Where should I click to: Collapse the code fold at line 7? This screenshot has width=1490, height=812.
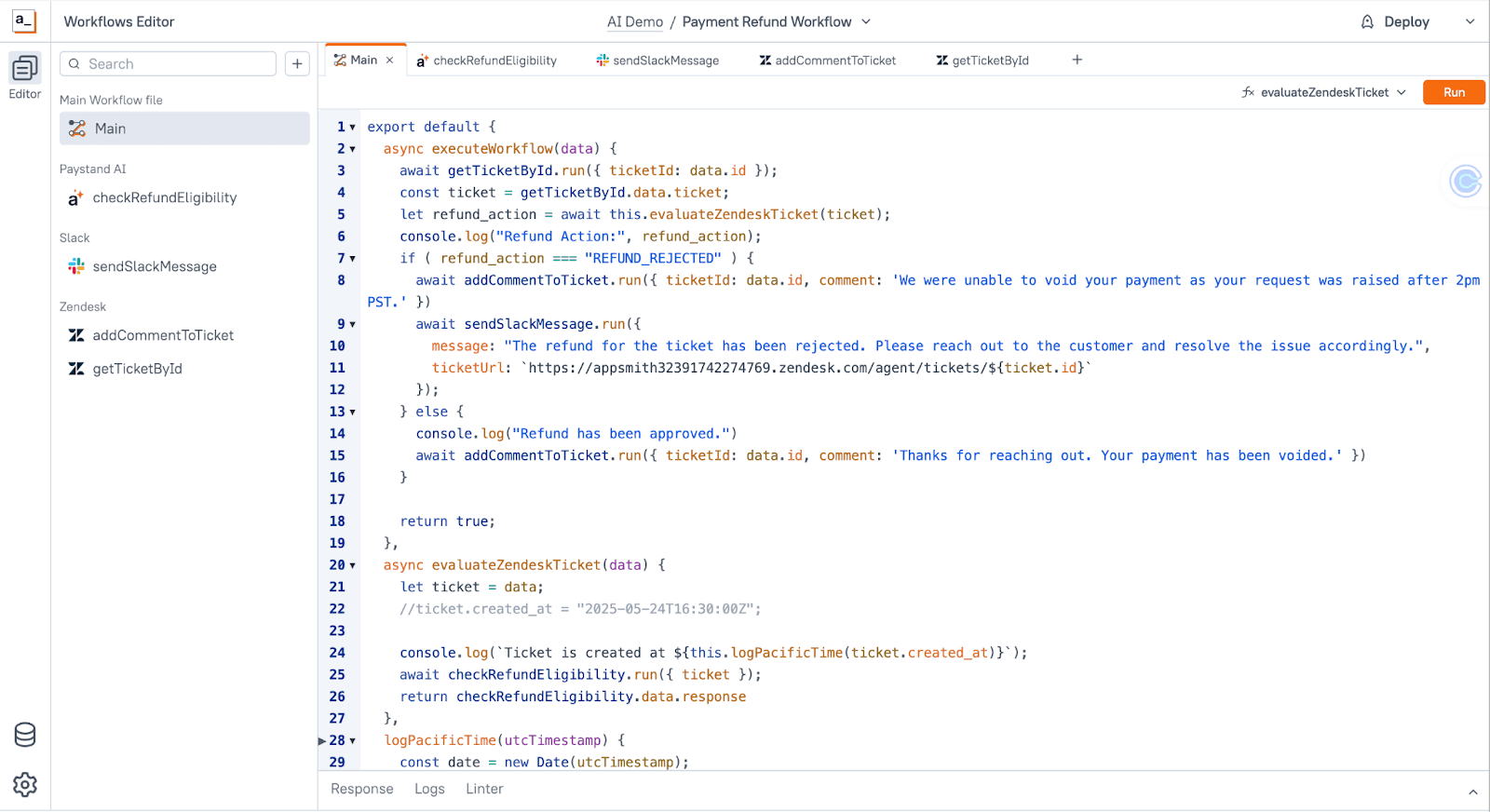tap(353, 259)
